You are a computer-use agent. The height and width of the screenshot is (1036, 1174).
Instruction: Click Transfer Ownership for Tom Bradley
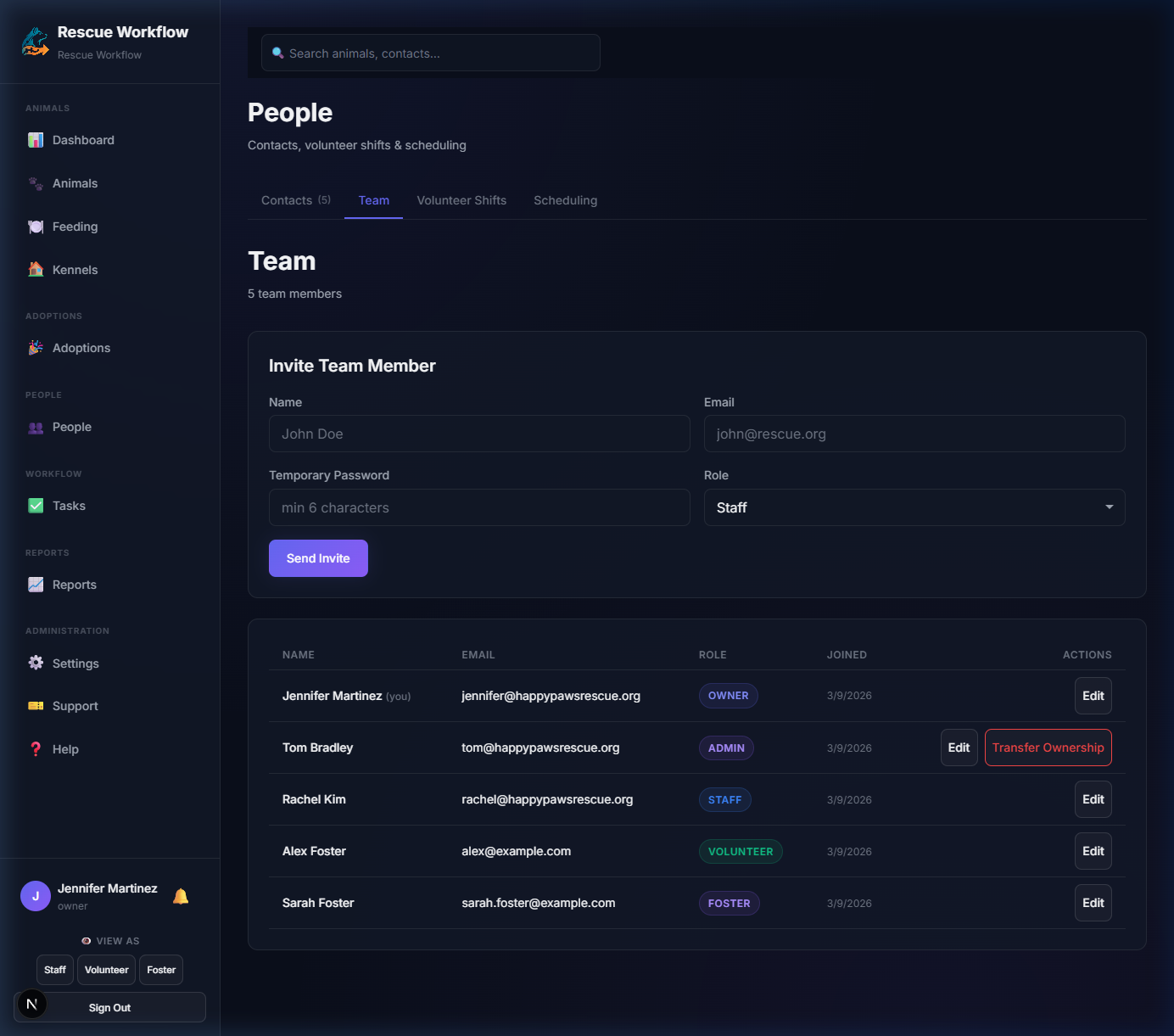[1048, 748]
